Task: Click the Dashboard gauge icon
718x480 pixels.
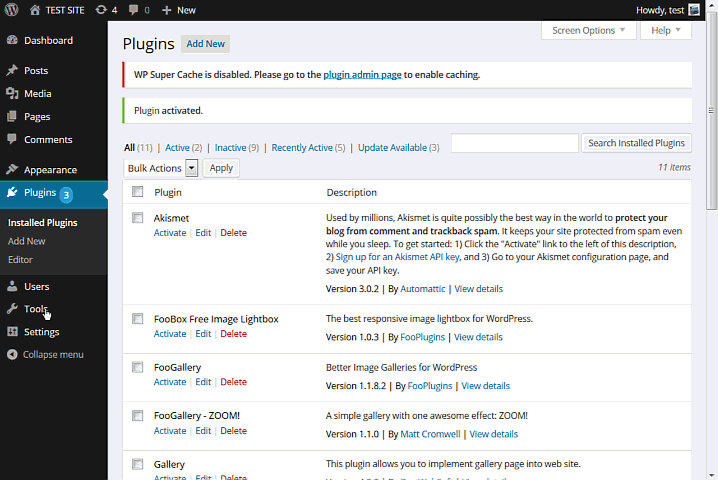Action: (12, 40)
